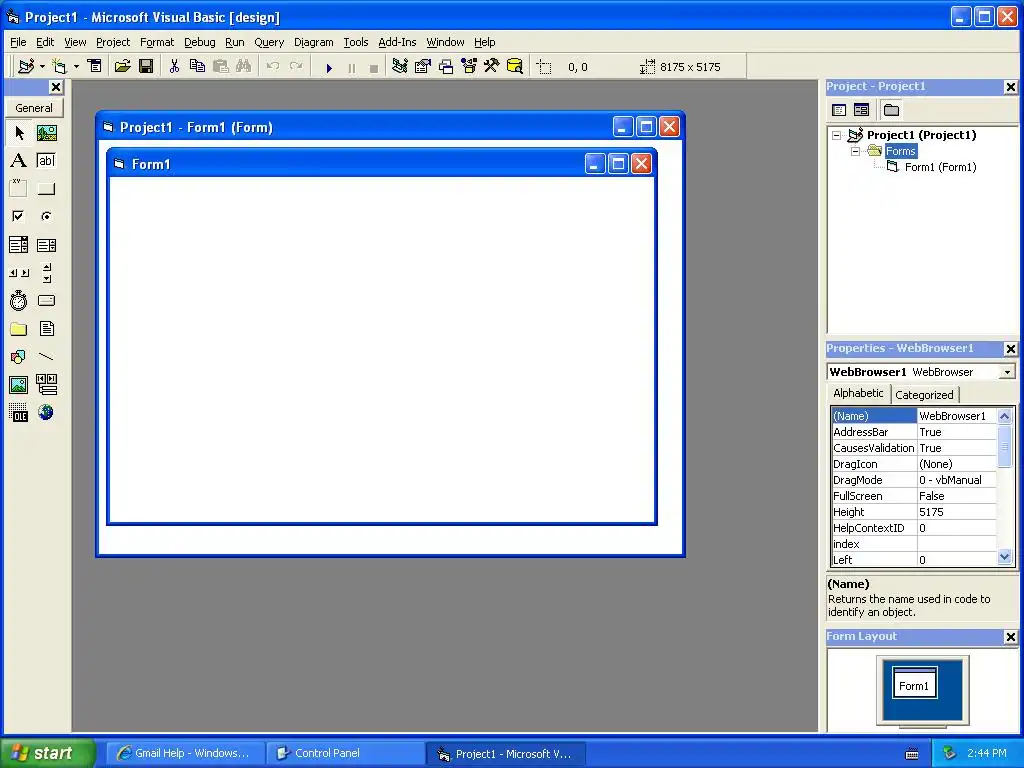Click the Open Project toolbar icon

123,67
